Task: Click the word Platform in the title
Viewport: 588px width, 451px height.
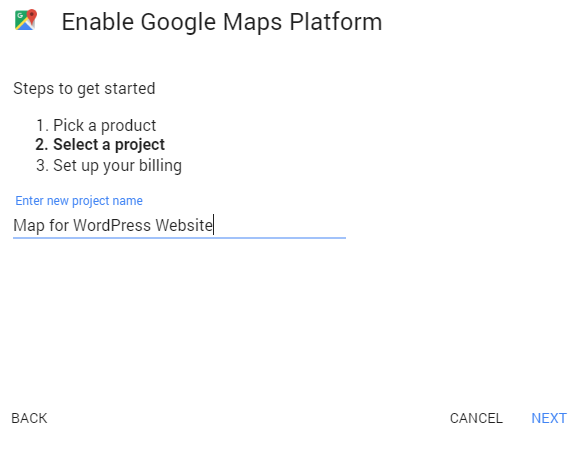Action: pos(336,22)
